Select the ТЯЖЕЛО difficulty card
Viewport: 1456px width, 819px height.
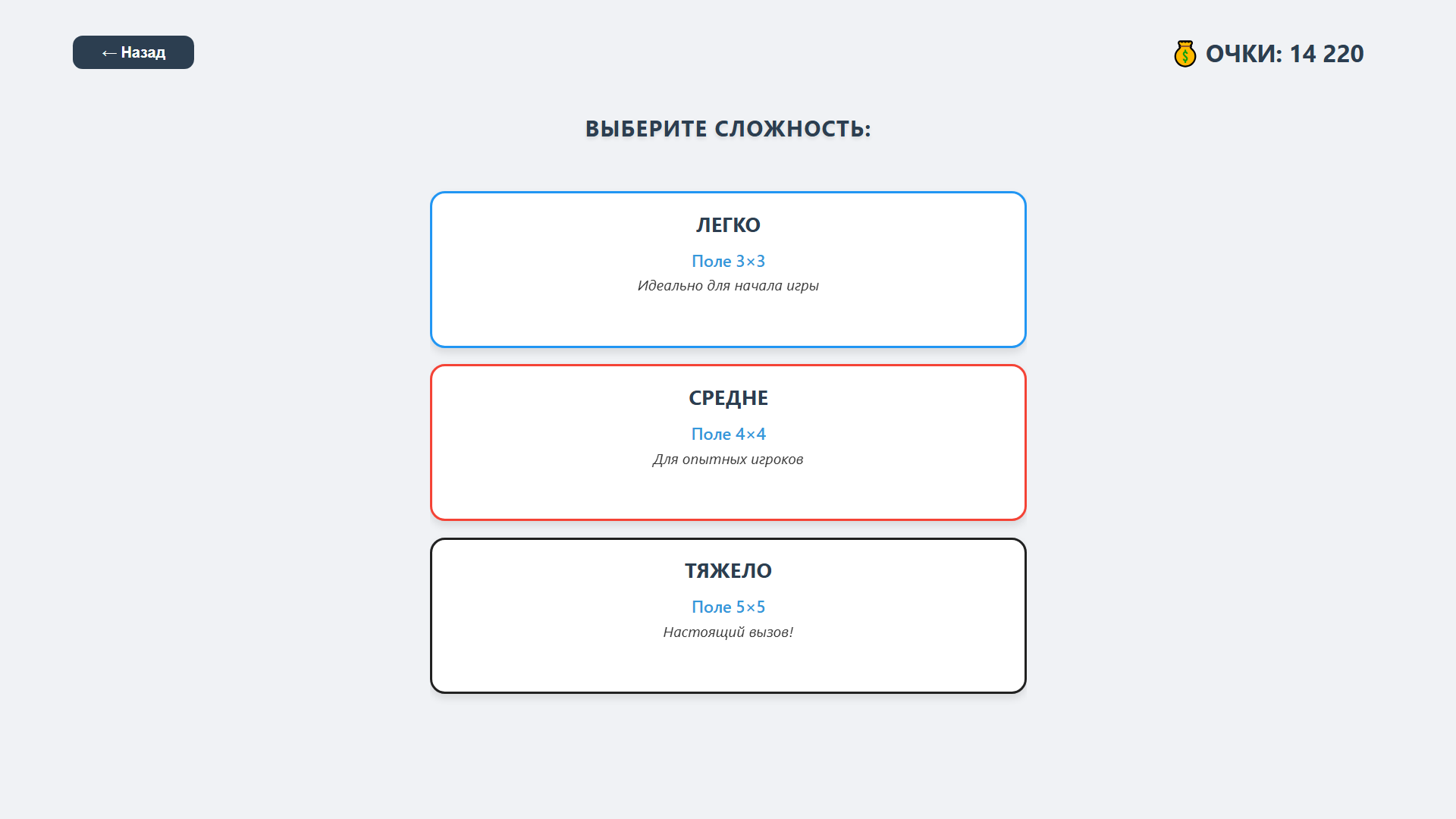click(x=728, y=614)
